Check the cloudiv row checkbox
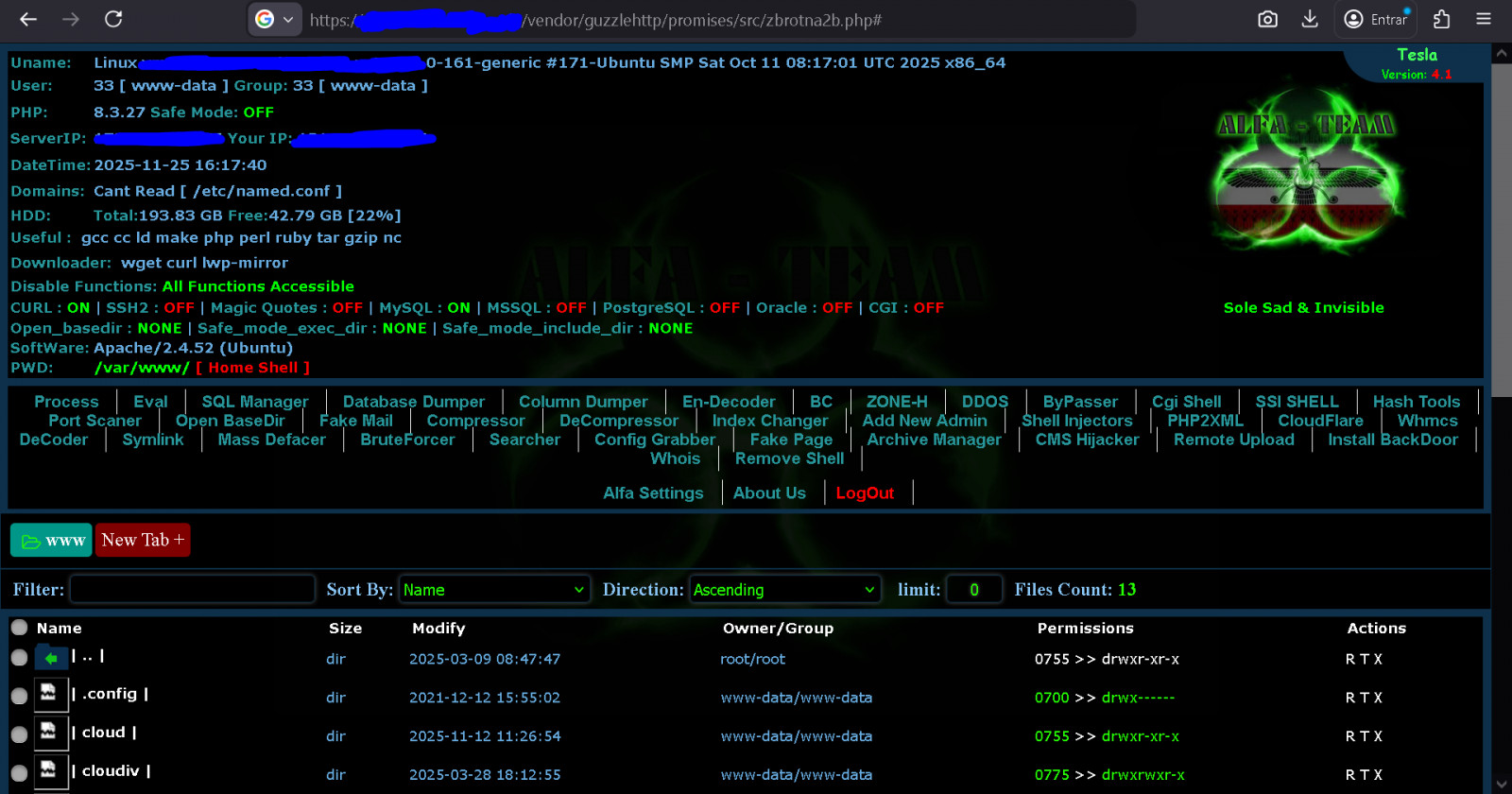Image resolution: width=1512 pixels, height=794 pixels. 19,773
